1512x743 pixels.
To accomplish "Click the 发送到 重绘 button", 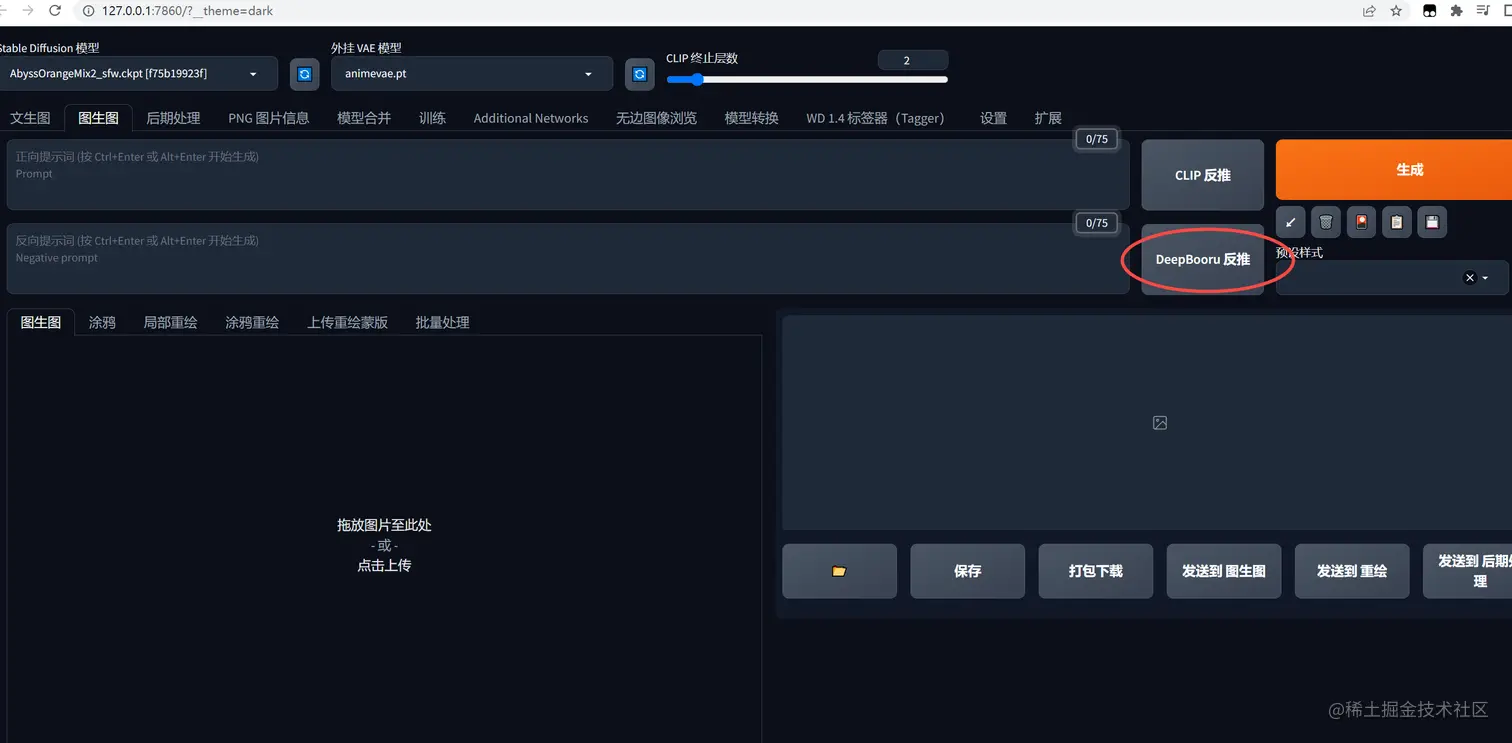I will click(1351, 571).
